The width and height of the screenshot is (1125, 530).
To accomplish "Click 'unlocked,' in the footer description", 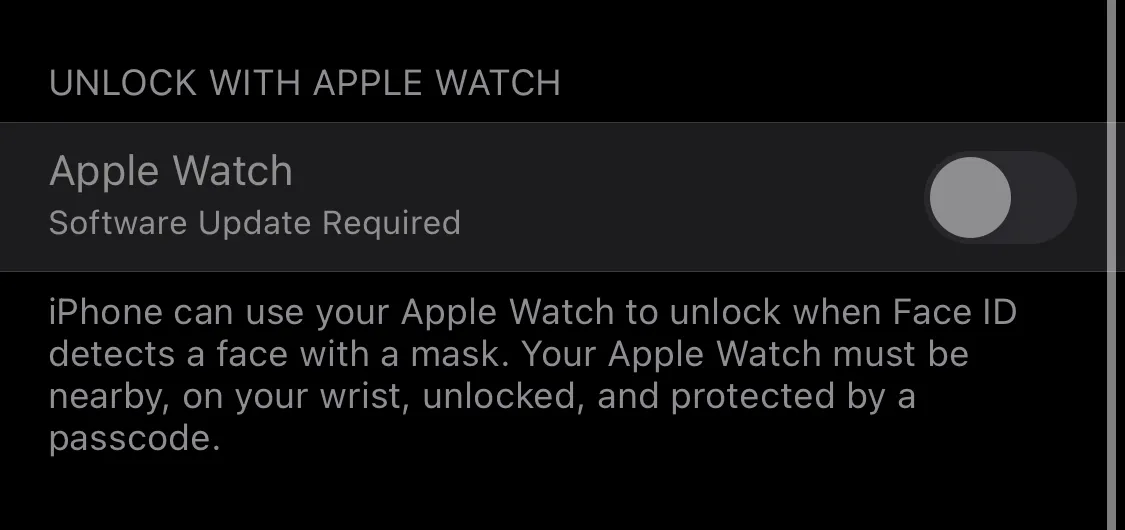I will coord(500,397).
